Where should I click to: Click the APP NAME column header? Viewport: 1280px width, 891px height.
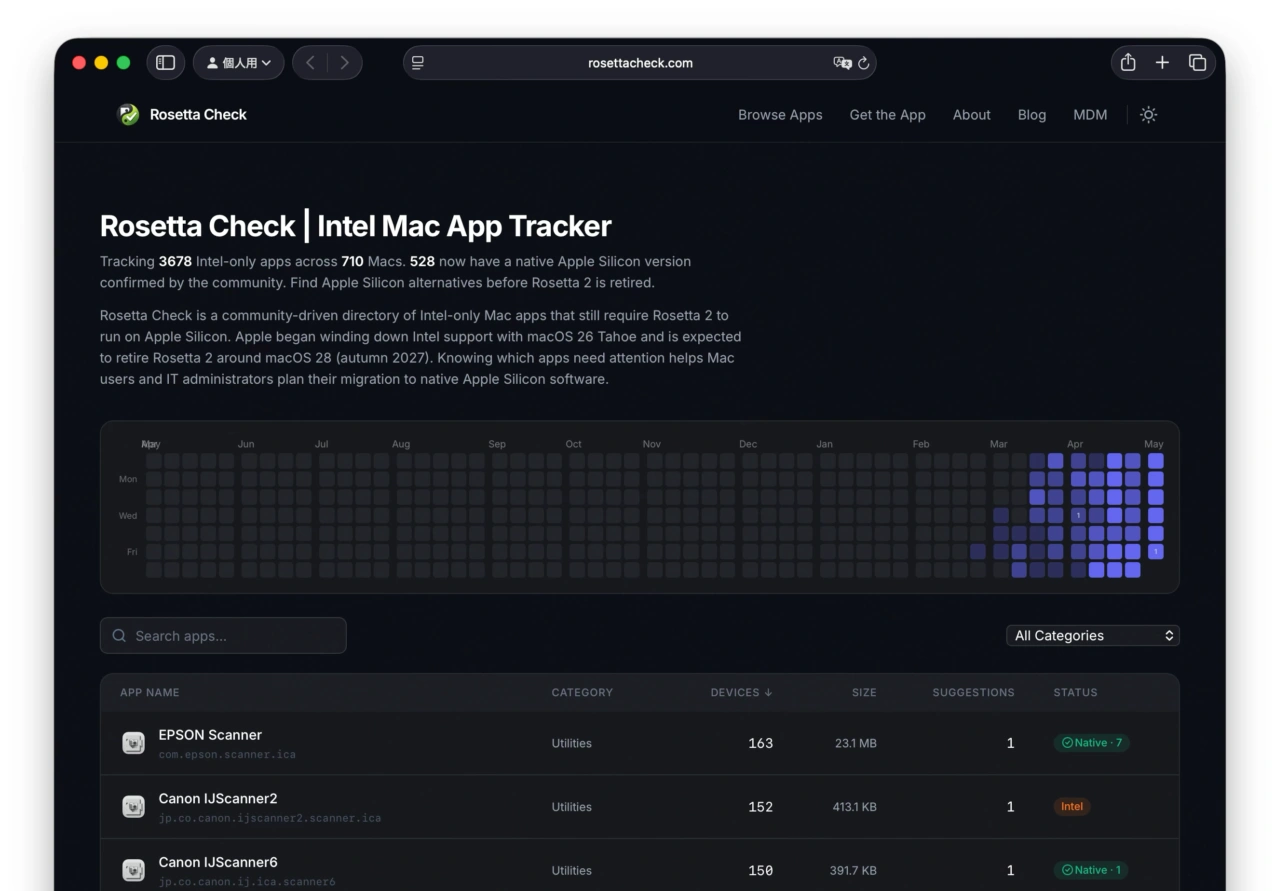point(150,692)
